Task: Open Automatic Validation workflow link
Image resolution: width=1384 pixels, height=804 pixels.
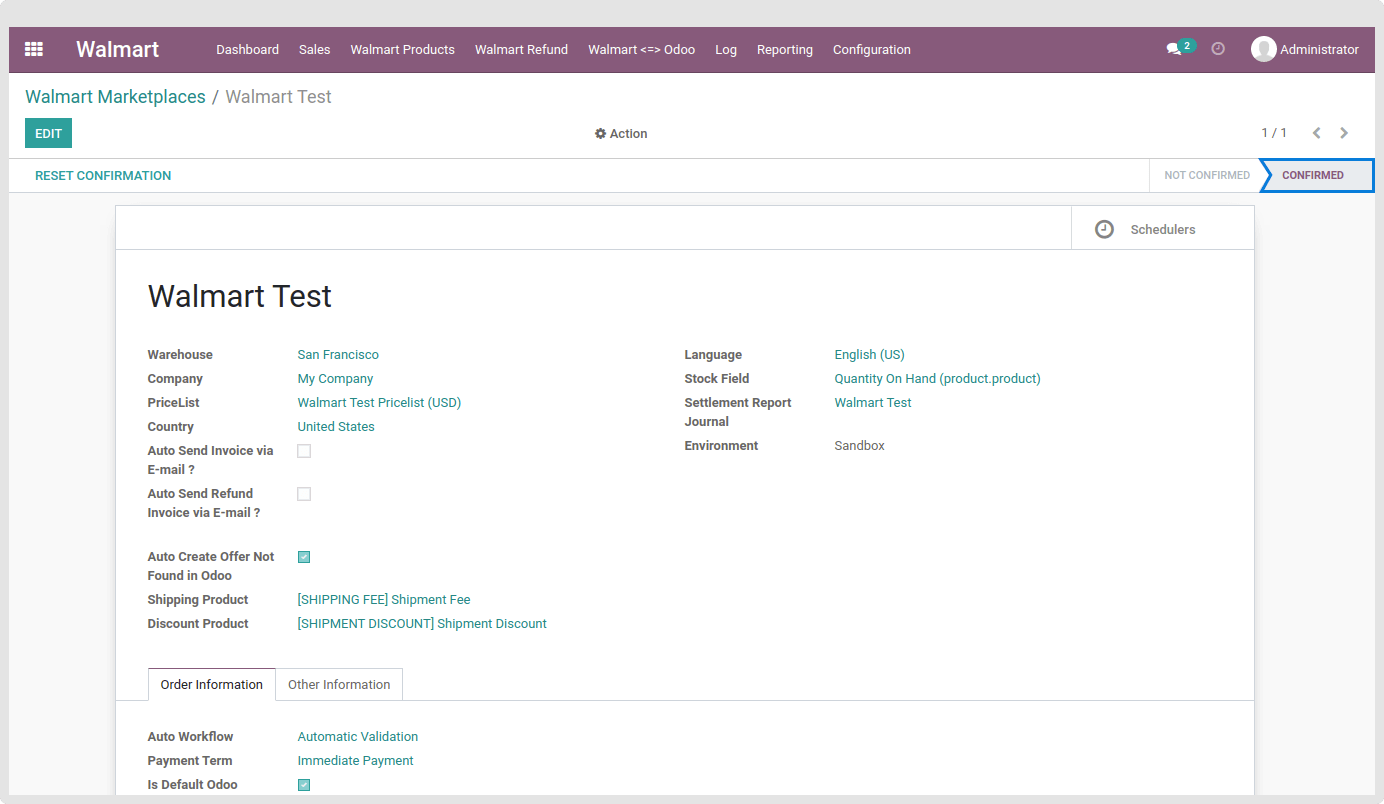Action: point(358,737)
